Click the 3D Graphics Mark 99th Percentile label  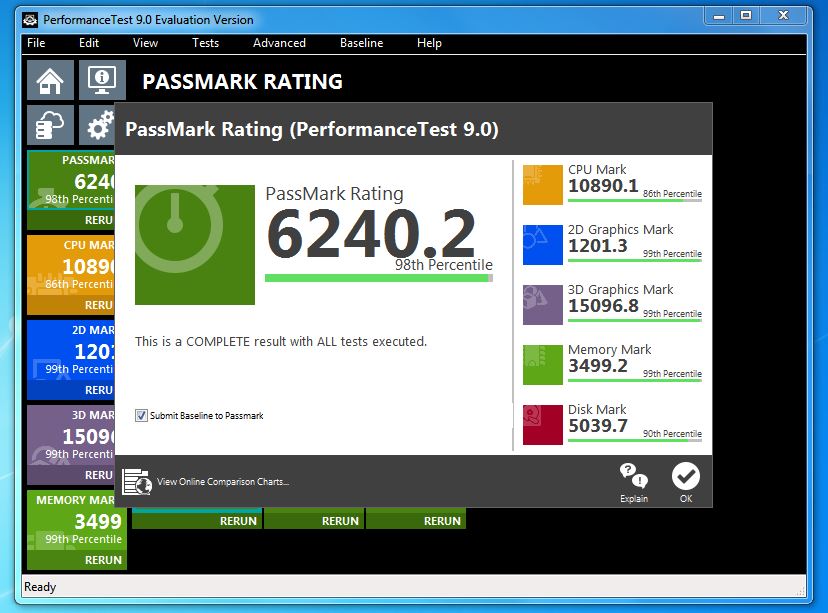pos(672,314)
